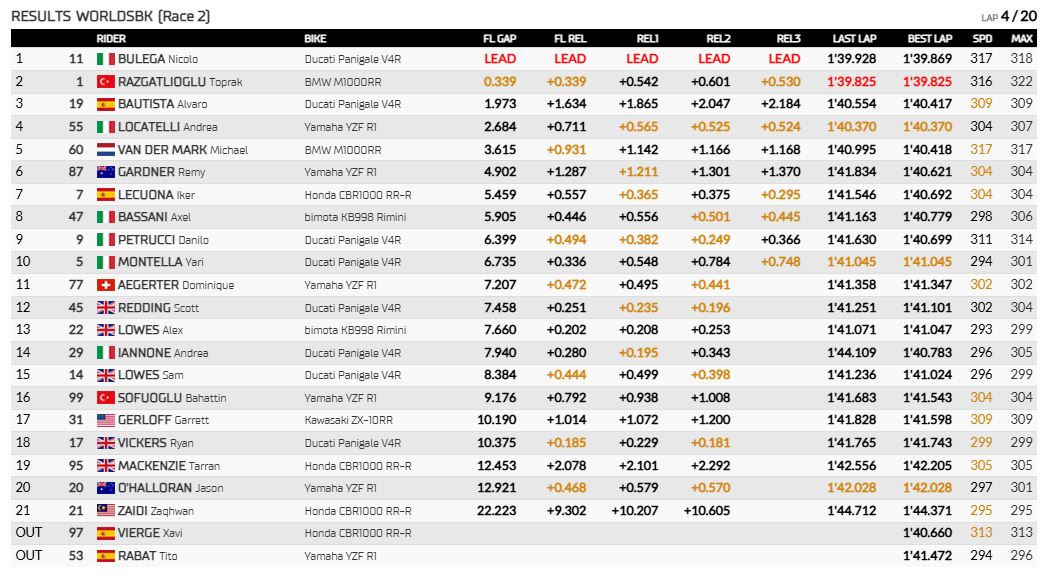
Task: Click the Turkish flag beside RAZGATLIOGLU Toprak
Action: pos(106,82)
